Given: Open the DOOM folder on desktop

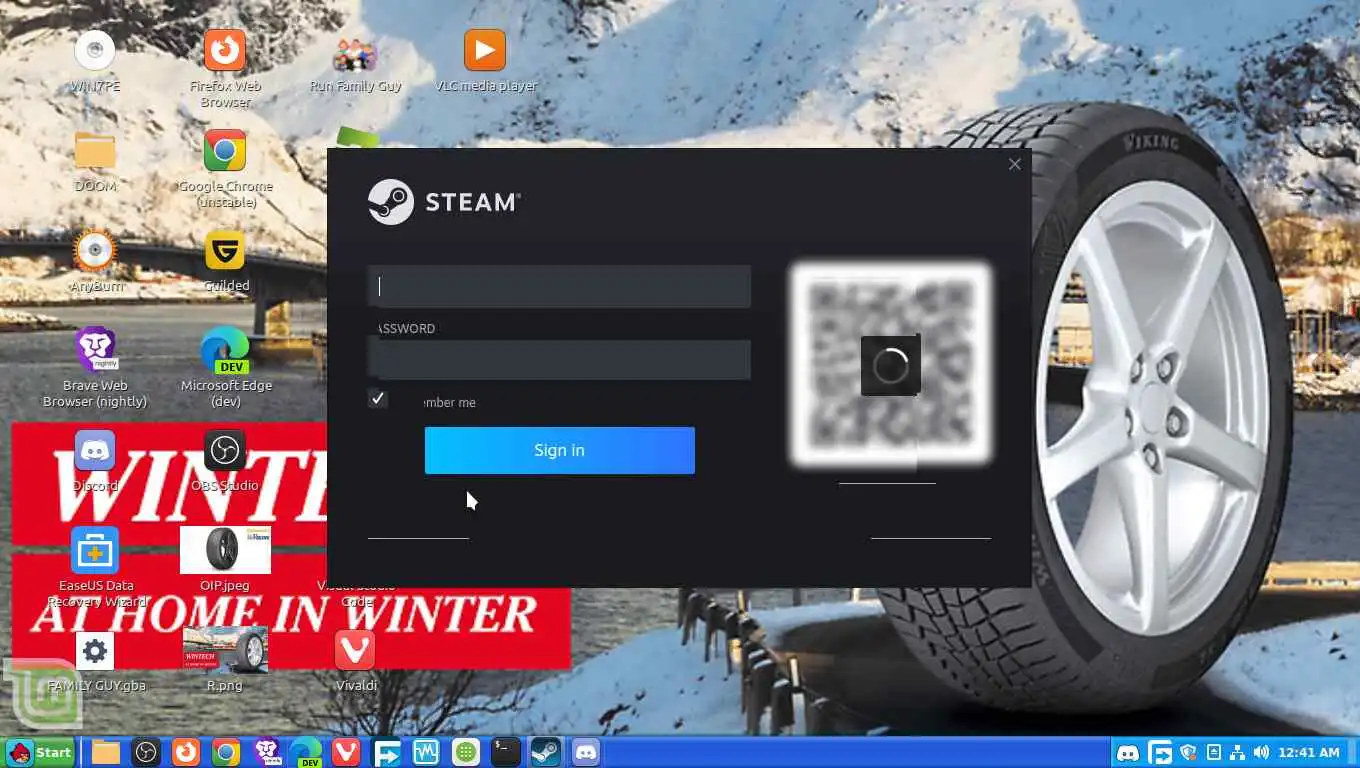Looking at the screenshot, I should pyautogui.click(x=95, y=162).
